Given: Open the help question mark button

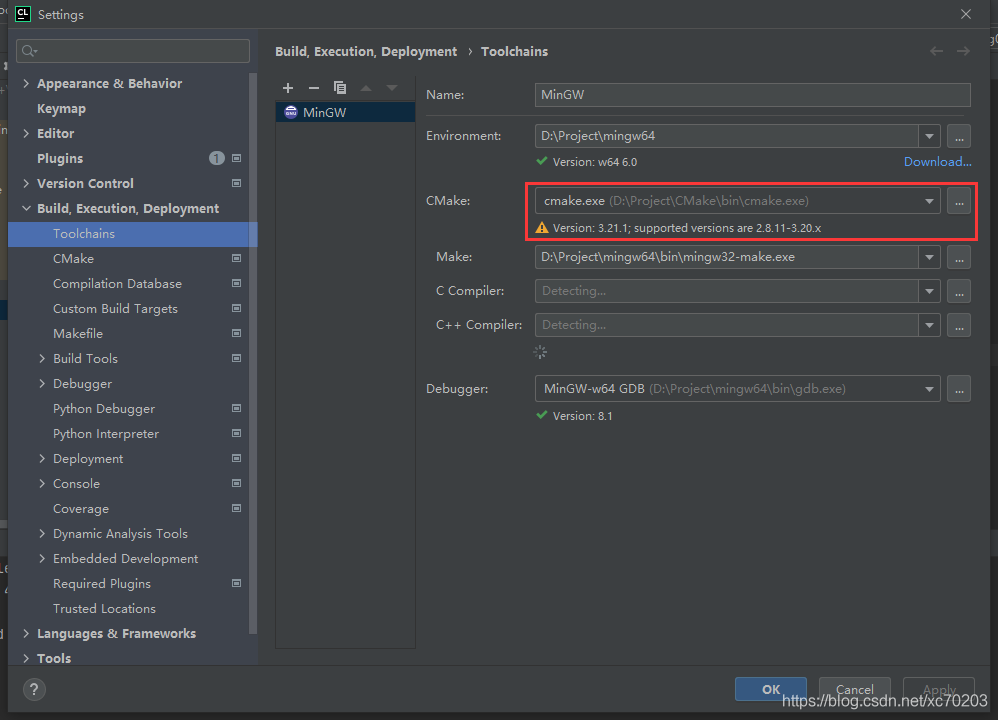Looking at the screenshot, I should (x=34, y=689).
